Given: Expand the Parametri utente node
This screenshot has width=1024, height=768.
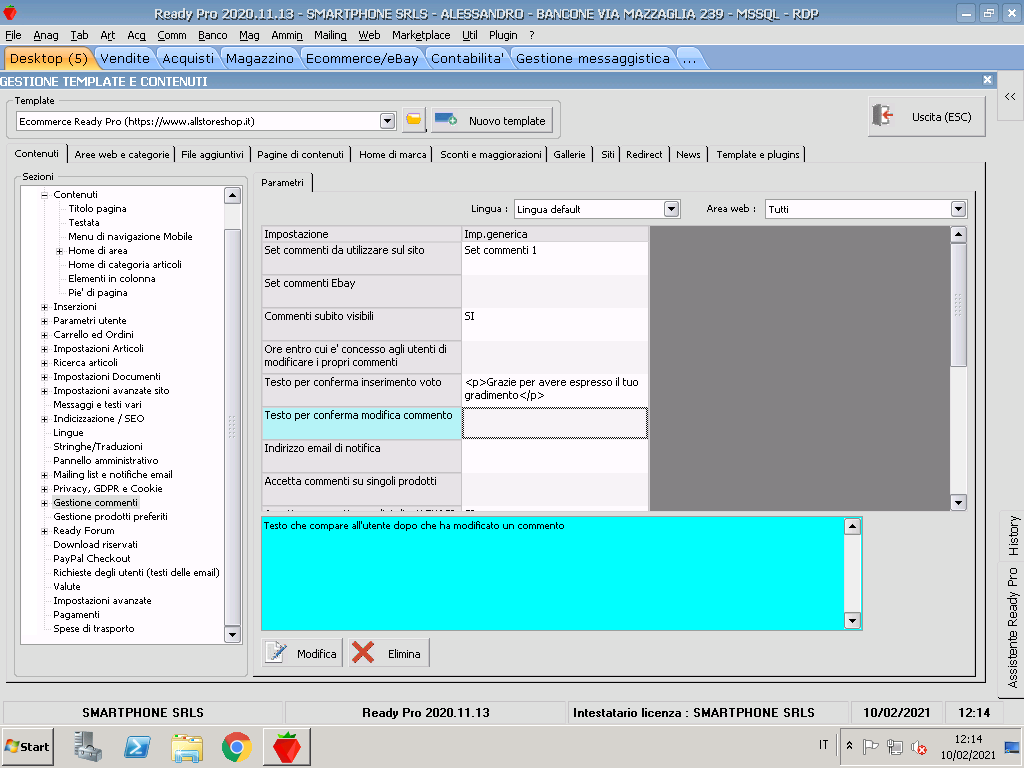Looking at the screenshot, I should click(x=44, y=321).
